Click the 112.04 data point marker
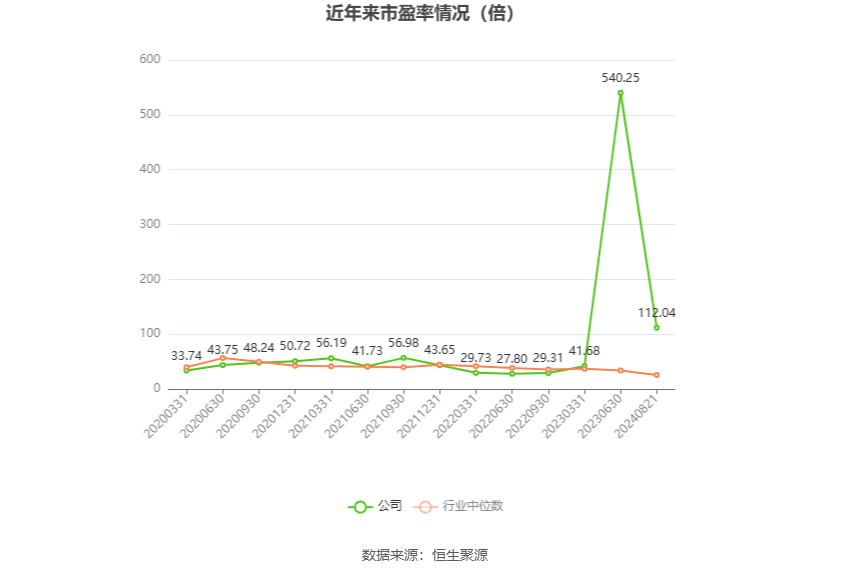The height and width of the screenshot is (575, 850). pos(656,327)
